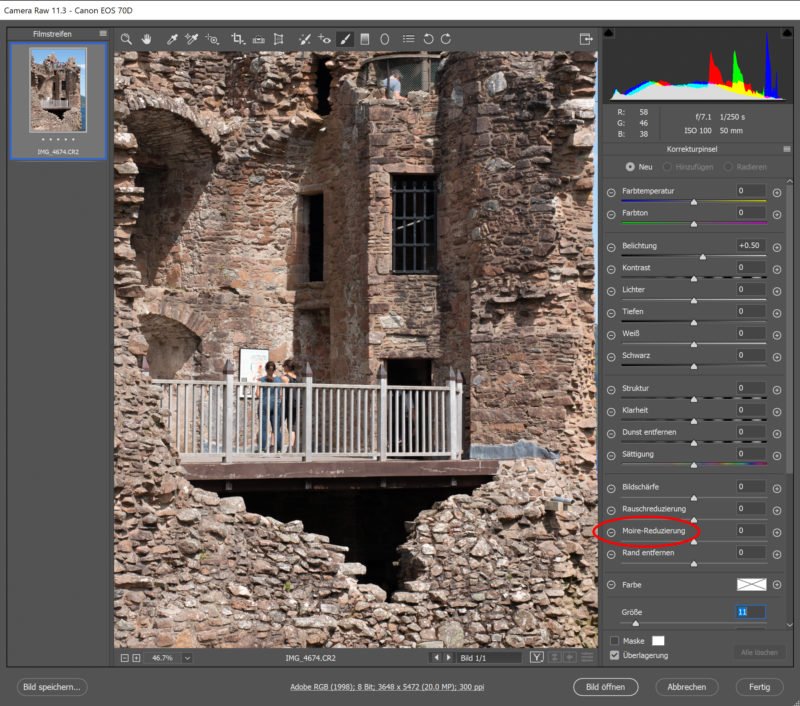Pick the White Balance eyedropper tool
This screenshot has width=800, height=706.
172,39
